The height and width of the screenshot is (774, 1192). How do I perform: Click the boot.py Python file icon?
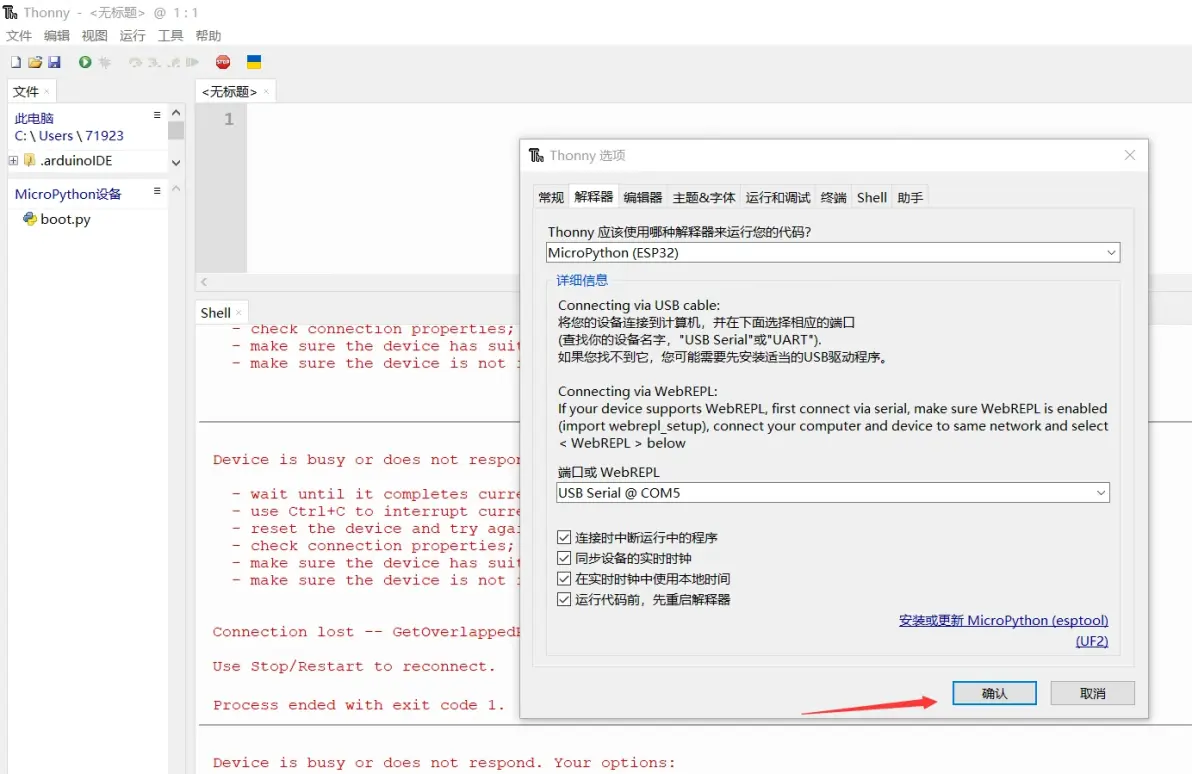pyautogui.click(x=30, y=219)
